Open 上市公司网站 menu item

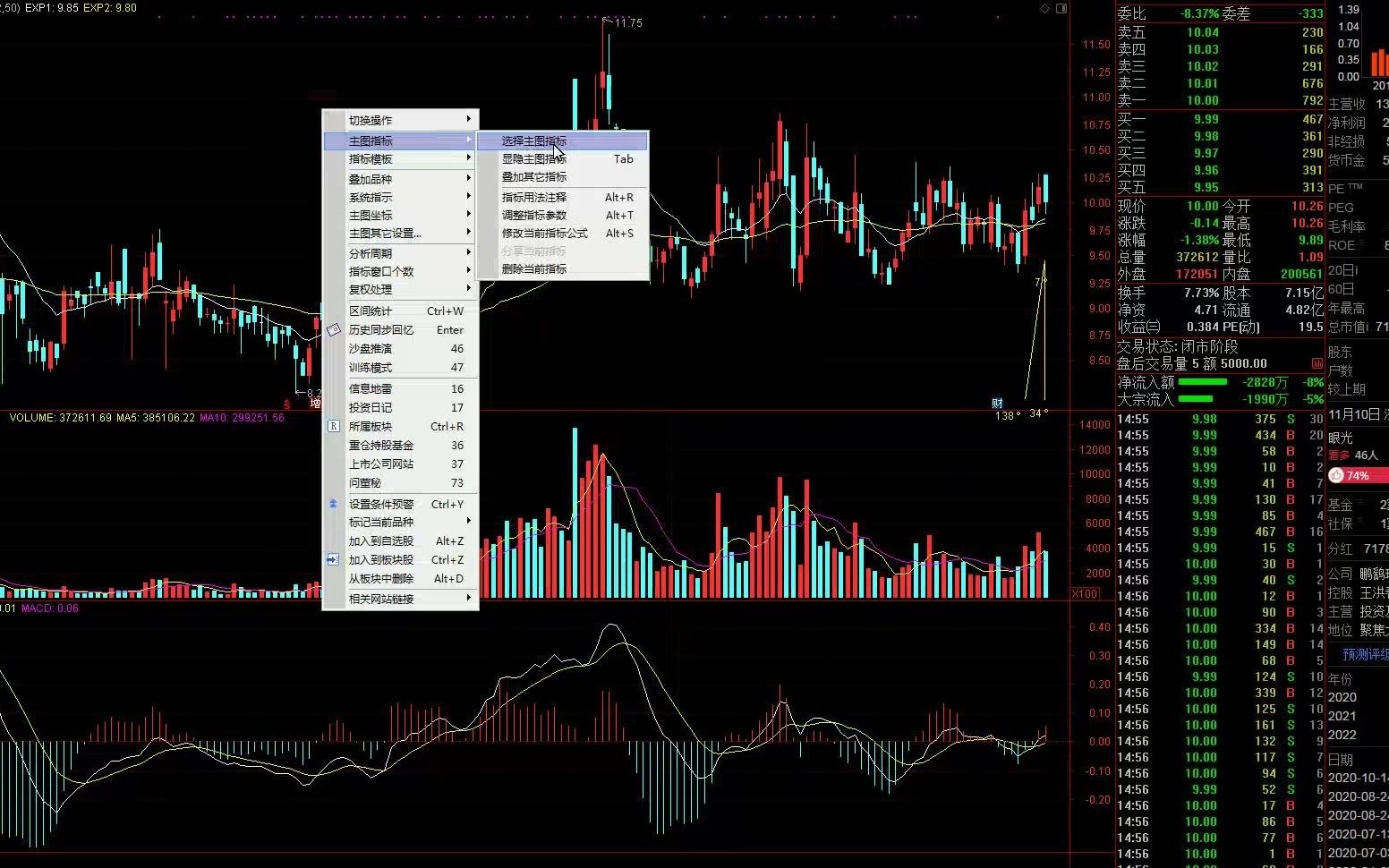401,464
